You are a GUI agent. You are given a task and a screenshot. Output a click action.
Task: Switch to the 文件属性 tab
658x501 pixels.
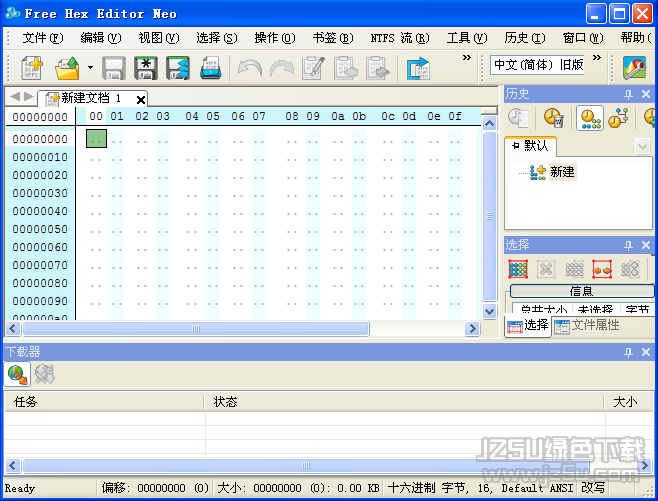point(587,325)
